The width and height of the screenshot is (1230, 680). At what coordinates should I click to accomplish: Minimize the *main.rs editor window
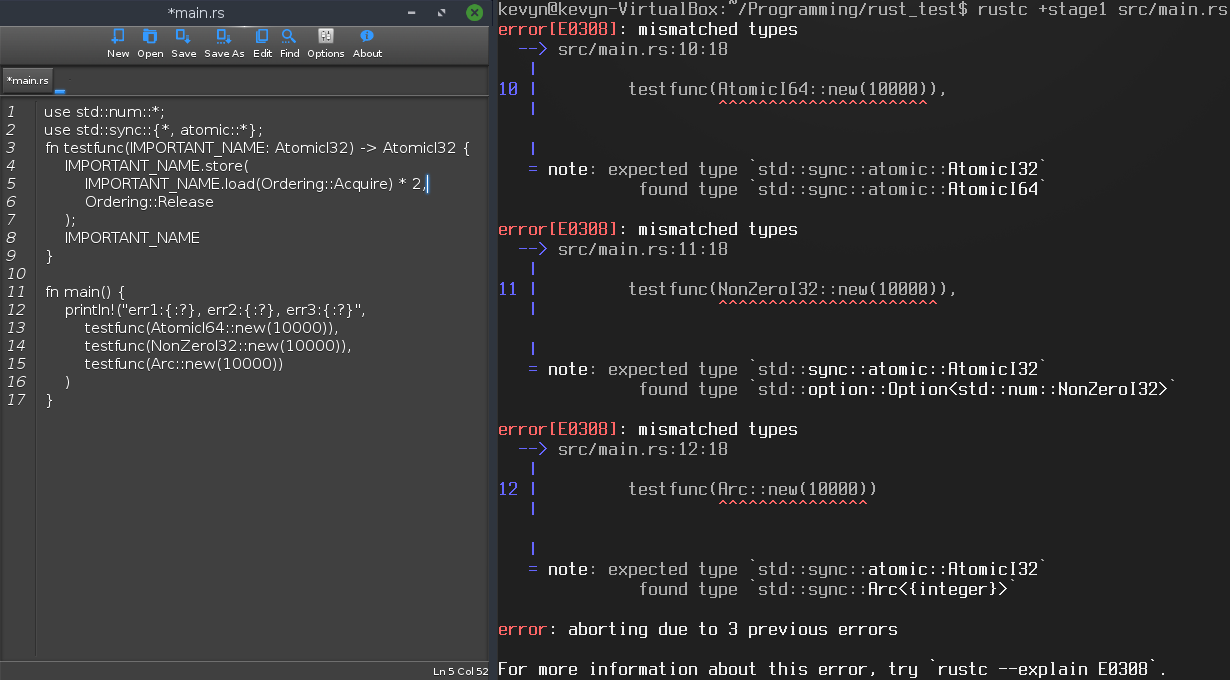(411, 13)
